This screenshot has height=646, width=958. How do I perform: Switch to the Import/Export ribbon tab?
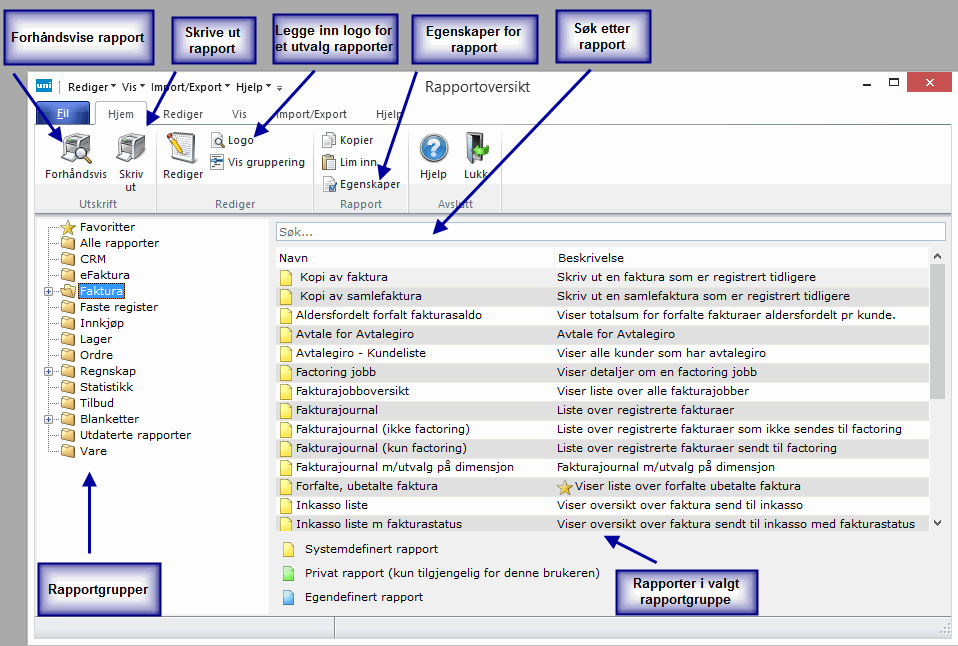(310, 114)
